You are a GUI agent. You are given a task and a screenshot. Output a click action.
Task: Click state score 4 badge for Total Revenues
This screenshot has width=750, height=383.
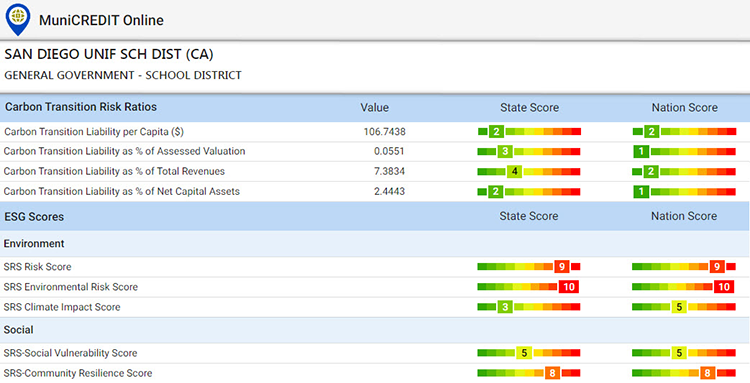[515, 172]
